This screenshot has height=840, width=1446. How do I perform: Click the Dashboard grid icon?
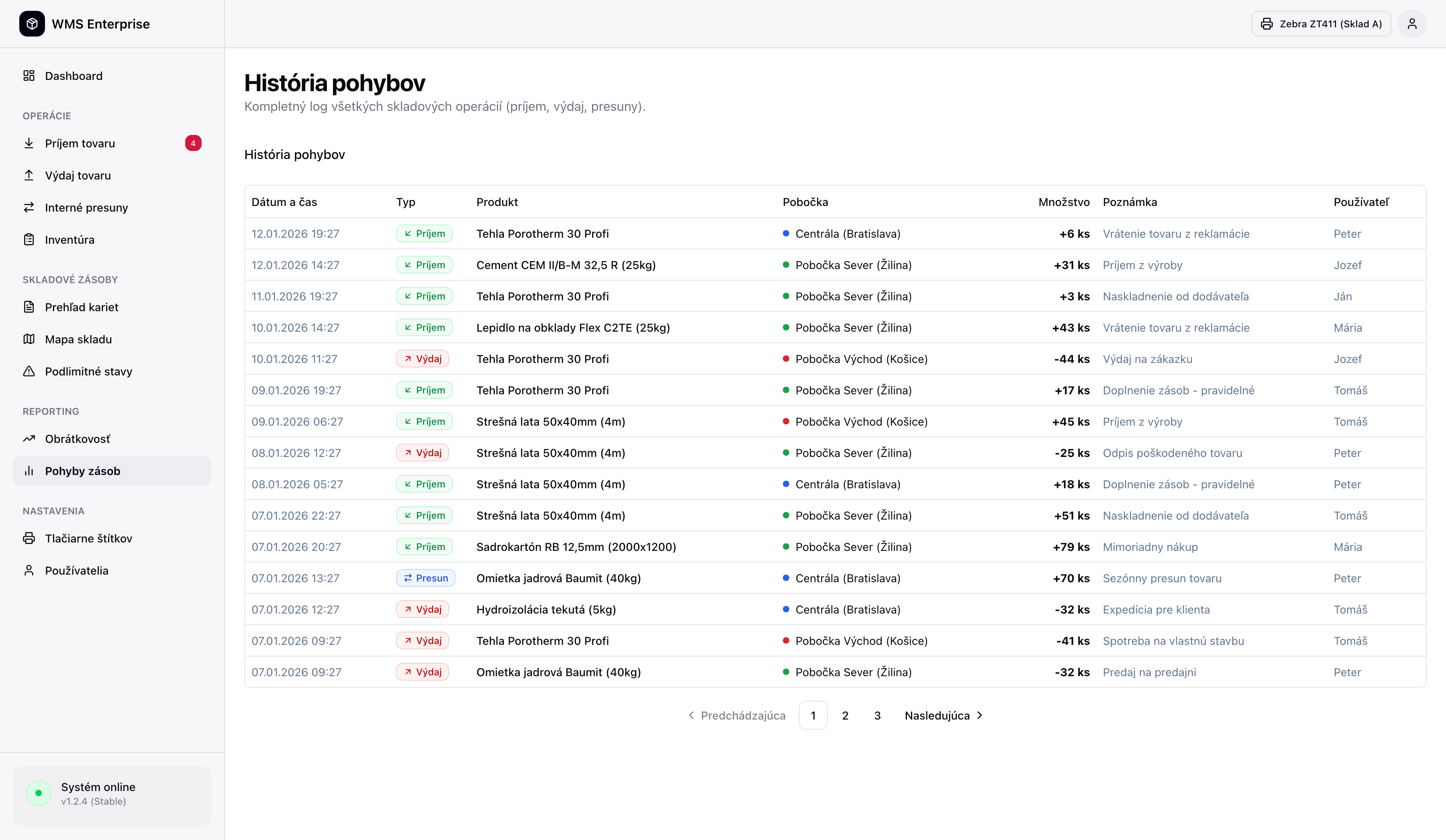pos(29,76)
